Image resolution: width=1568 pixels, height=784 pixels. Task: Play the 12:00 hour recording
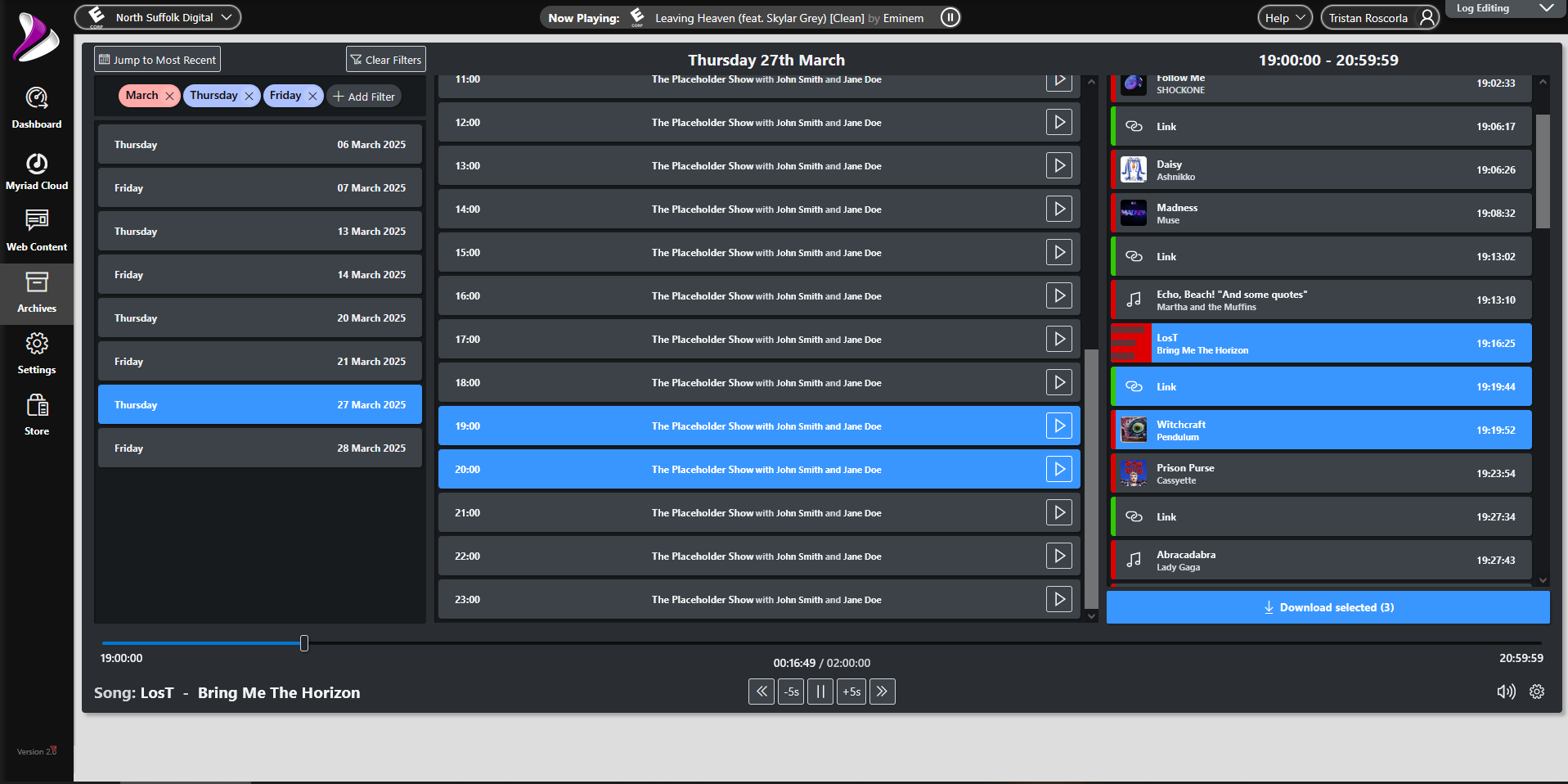(1059, 122)
